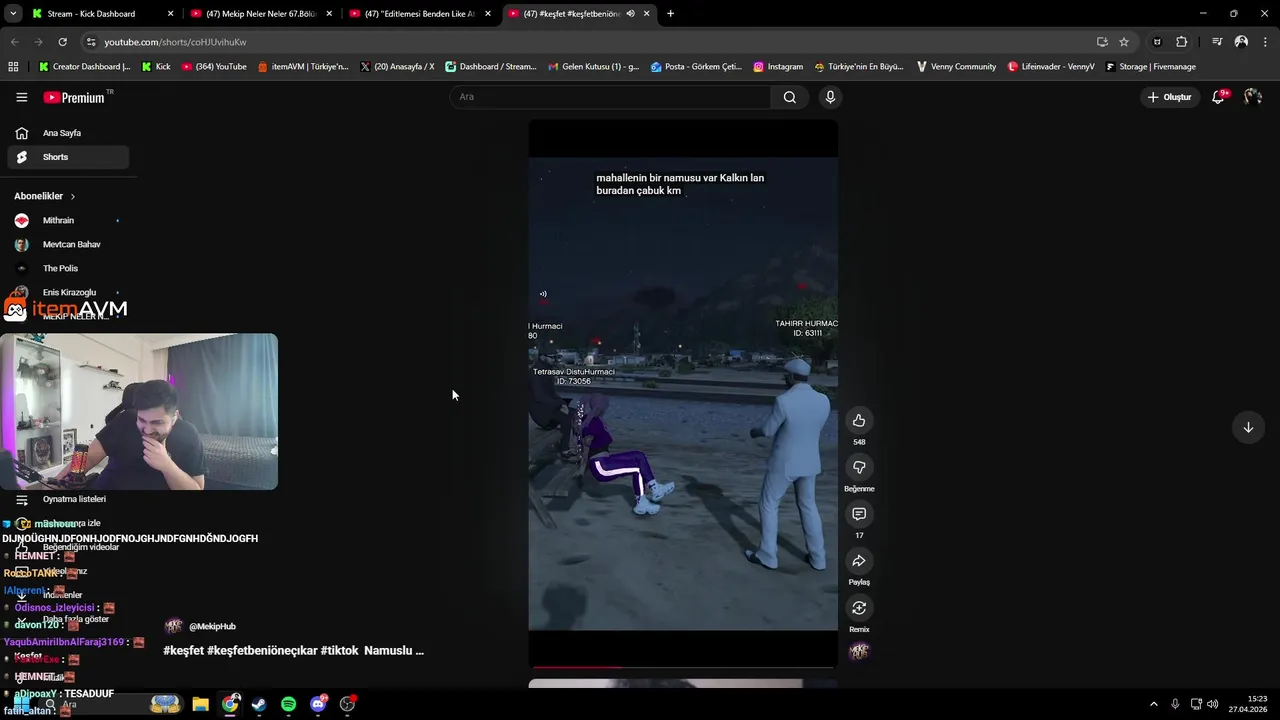Open Chrome tab search dropdown arrow
This screenshot has width=1280, height=720.
pos(13,14)
